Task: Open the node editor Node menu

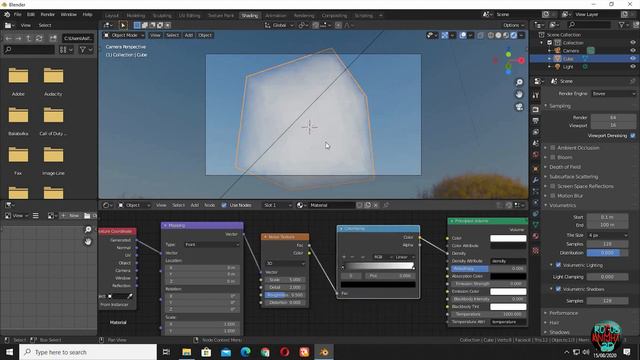Action: click(209, 205)
